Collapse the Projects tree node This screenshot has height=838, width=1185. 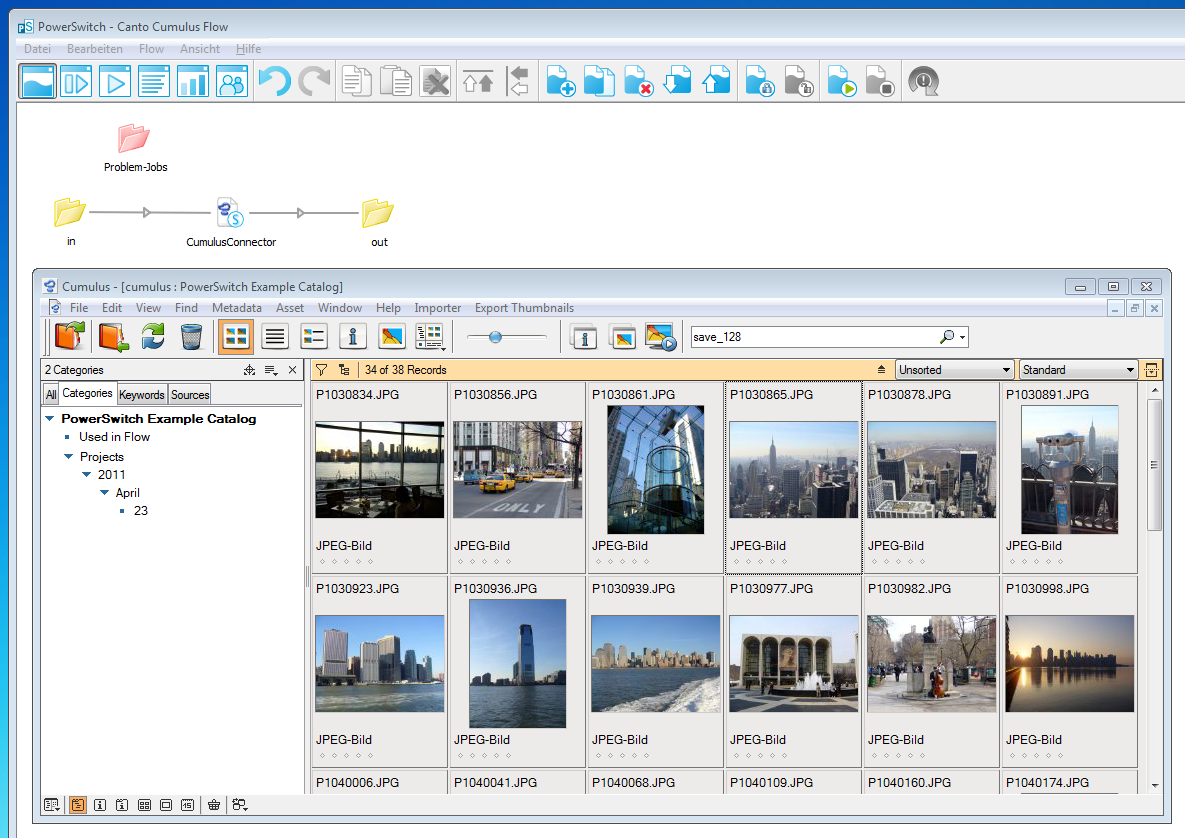[x=69, y=456]
